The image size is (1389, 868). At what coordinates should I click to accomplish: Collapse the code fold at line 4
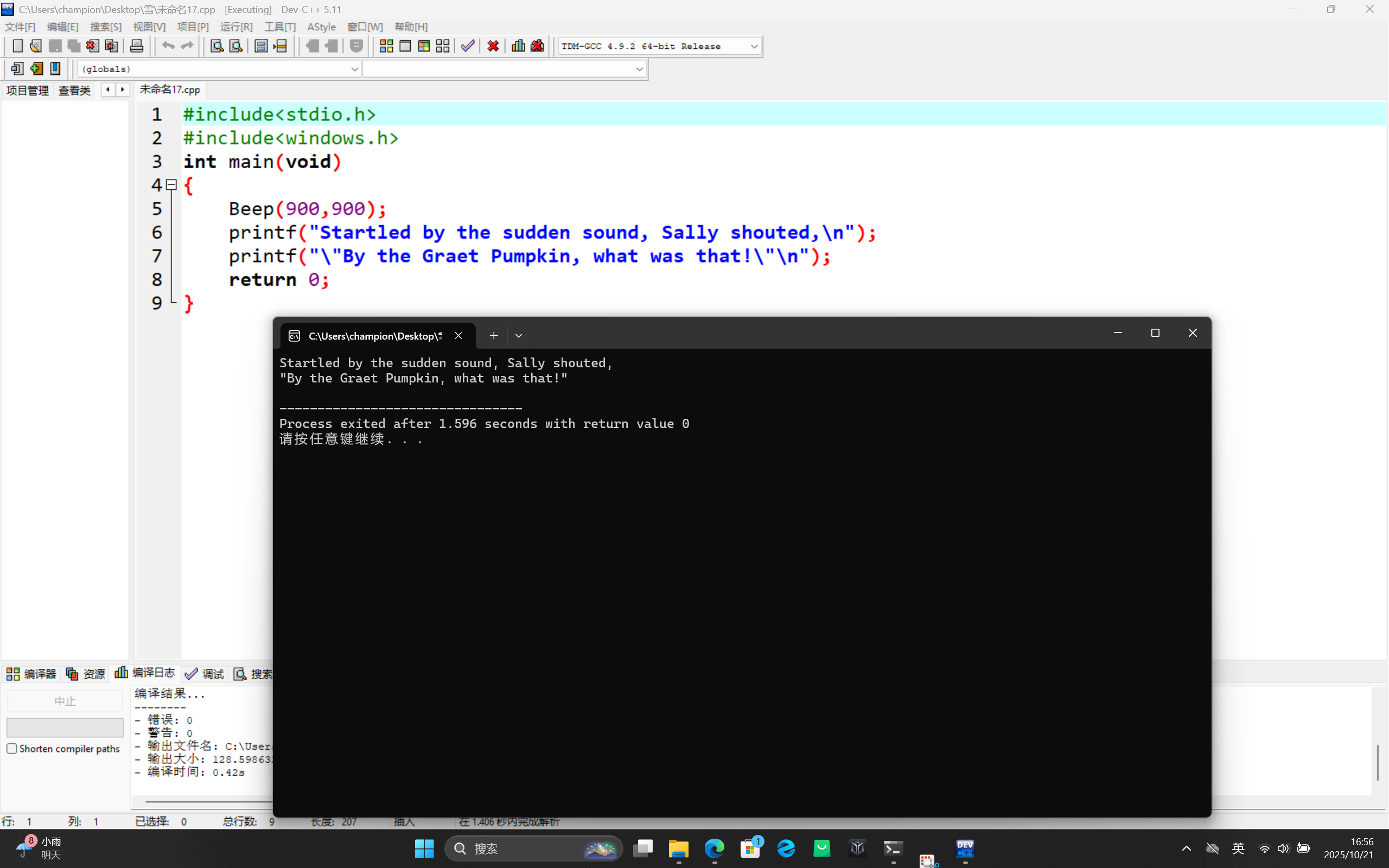171,185
